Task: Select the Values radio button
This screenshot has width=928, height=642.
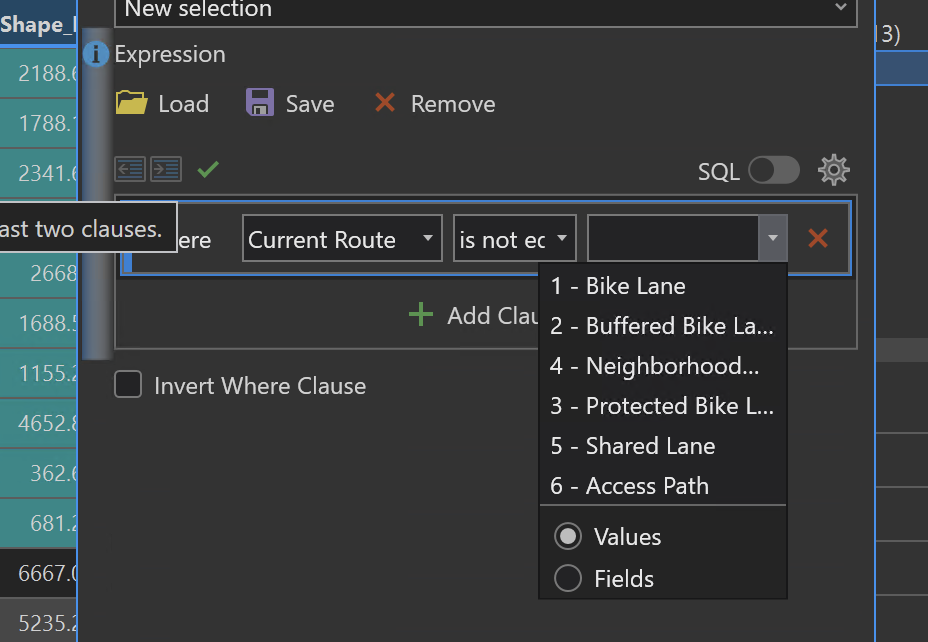Action: [x=568, y=537]
